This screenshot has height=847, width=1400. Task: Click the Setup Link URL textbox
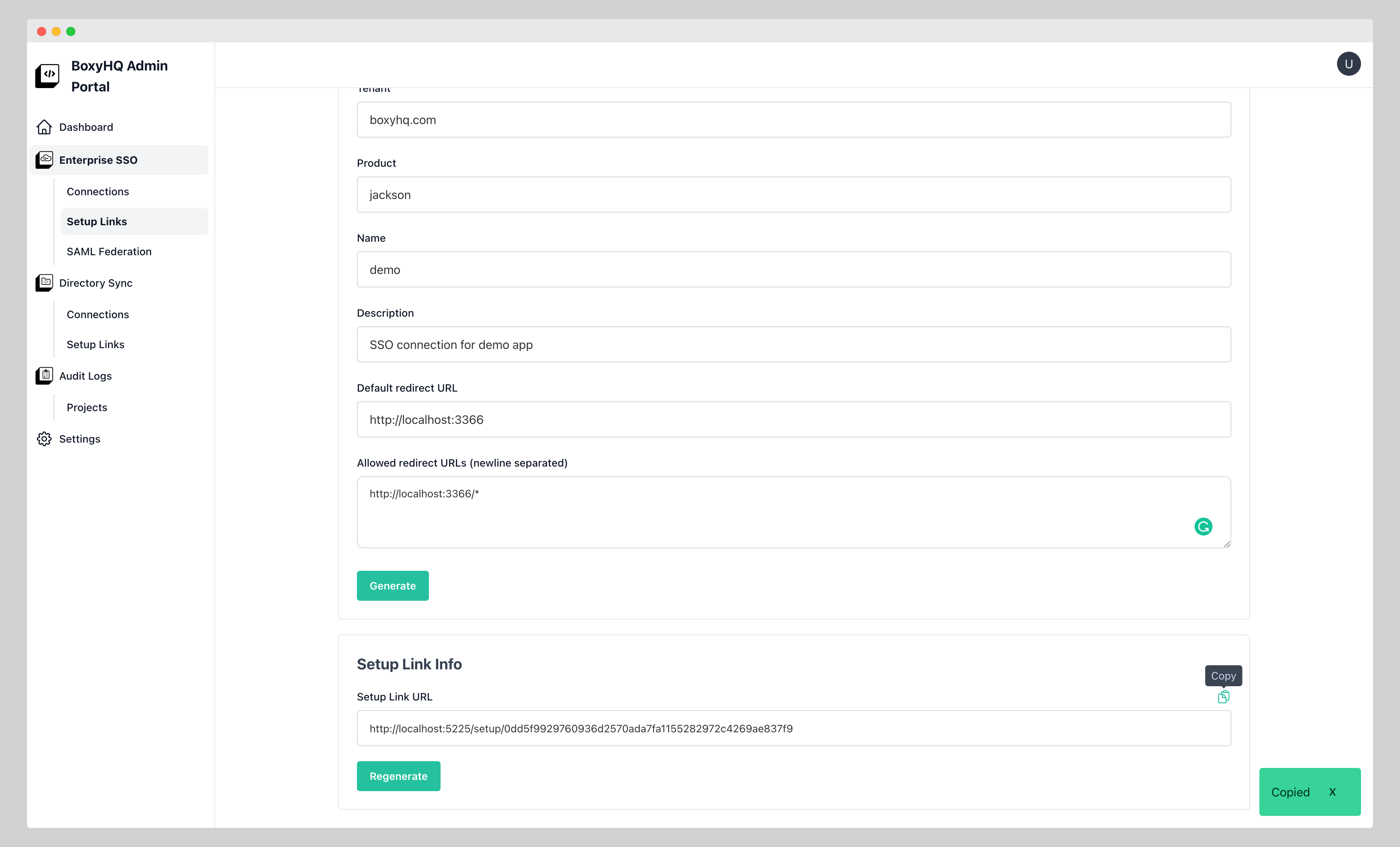point(793,728)
